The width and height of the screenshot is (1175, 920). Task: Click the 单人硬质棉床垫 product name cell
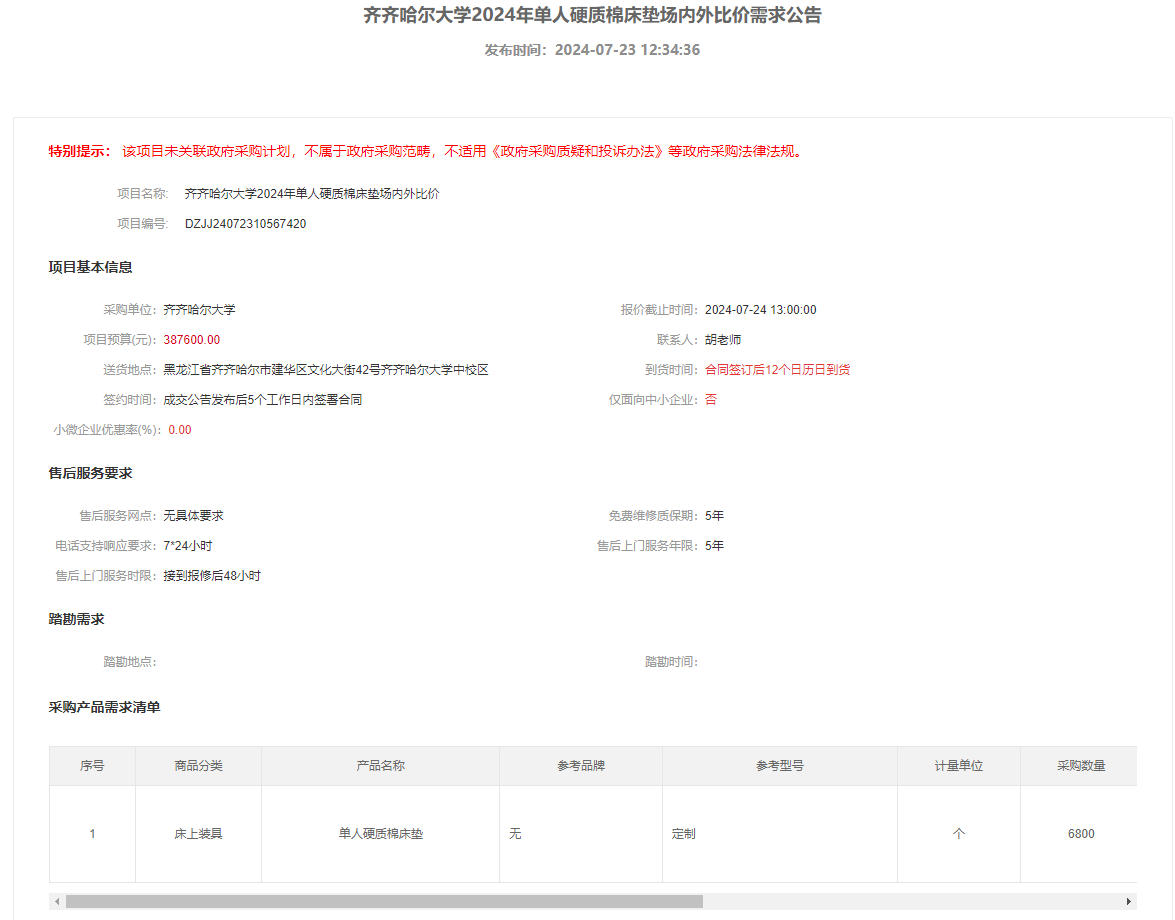(x=380, y=834)
